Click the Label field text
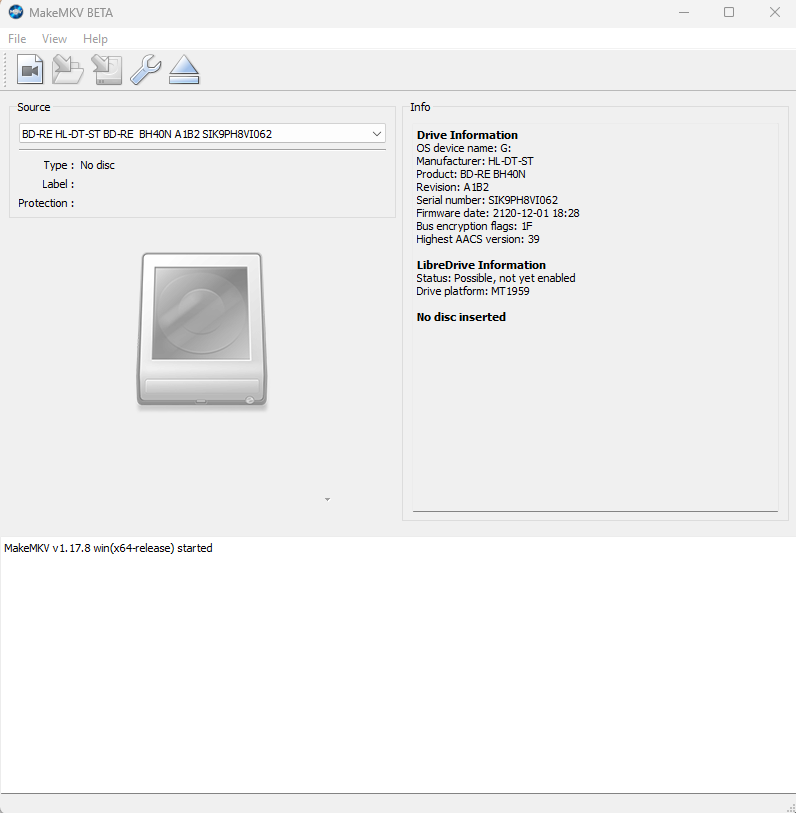Viewport: 796px width, 813px height. 58,184
